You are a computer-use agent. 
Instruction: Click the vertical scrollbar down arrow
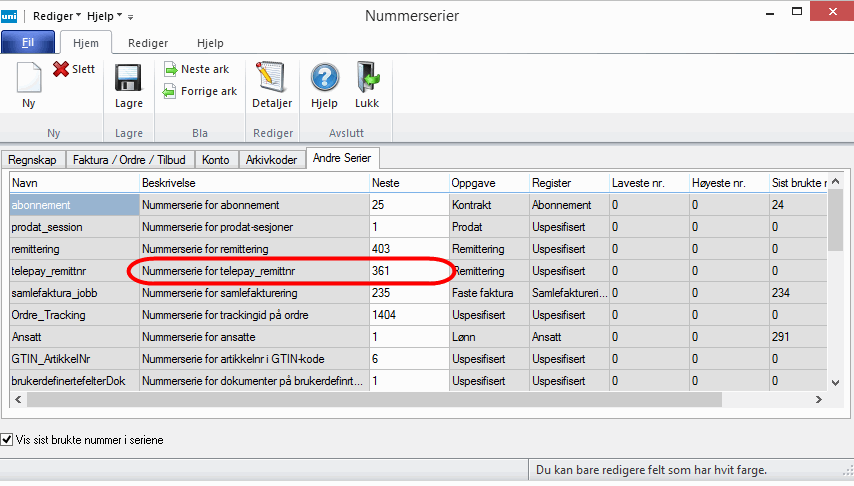[x=834, y=381]
